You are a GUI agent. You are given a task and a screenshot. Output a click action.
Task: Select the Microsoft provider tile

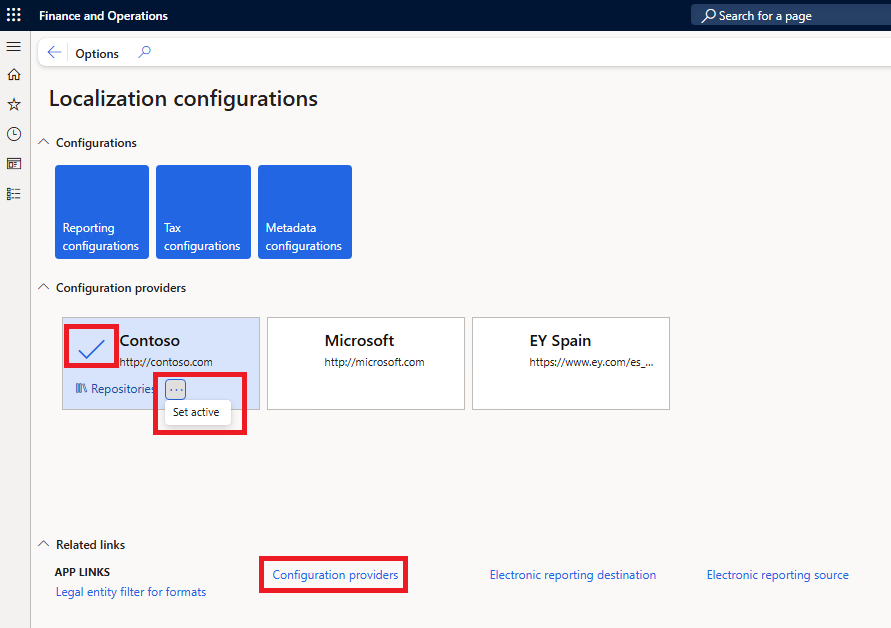(365, 363)
